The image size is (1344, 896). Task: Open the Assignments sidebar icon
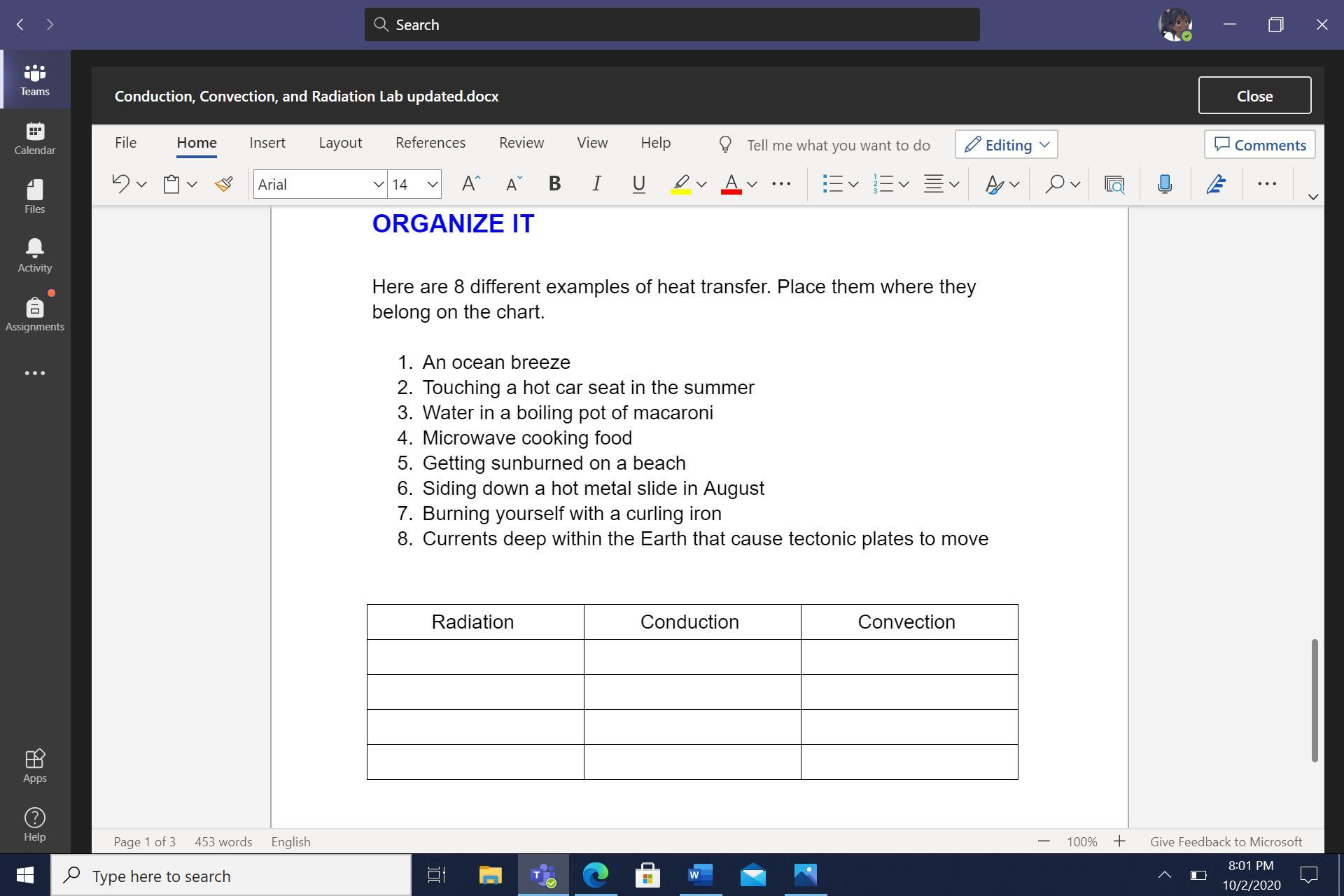click(x=34, y=314)
